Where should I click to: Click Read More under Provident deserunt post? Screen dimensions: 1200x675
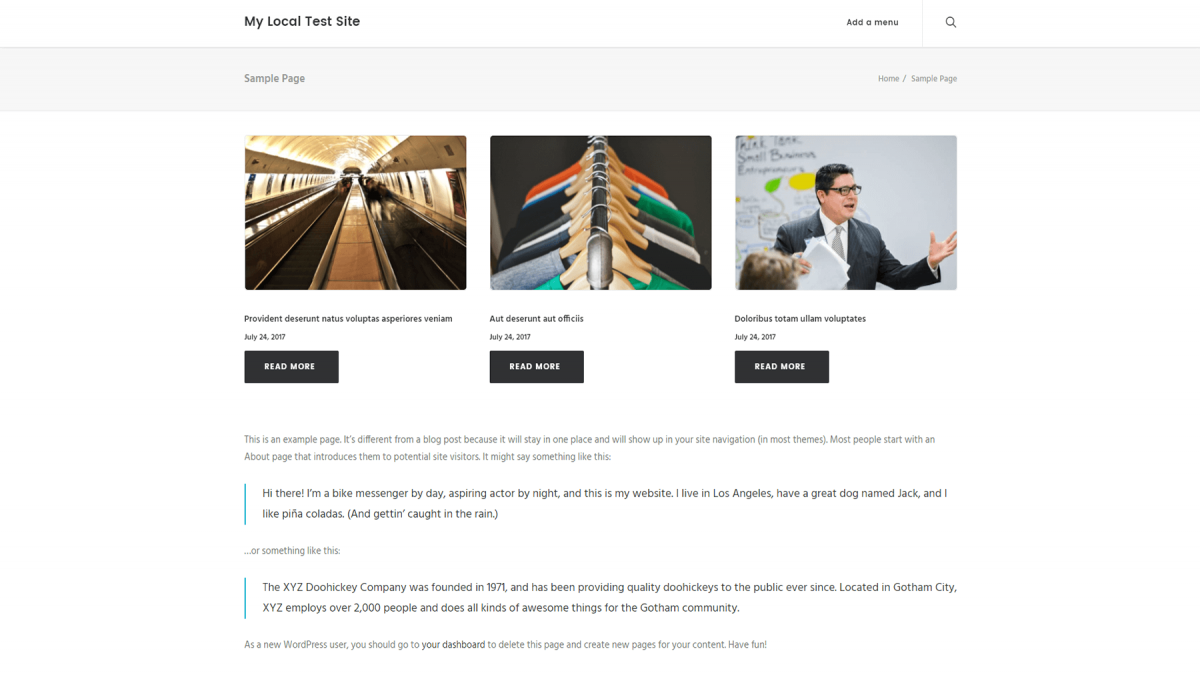pos(291,367)
